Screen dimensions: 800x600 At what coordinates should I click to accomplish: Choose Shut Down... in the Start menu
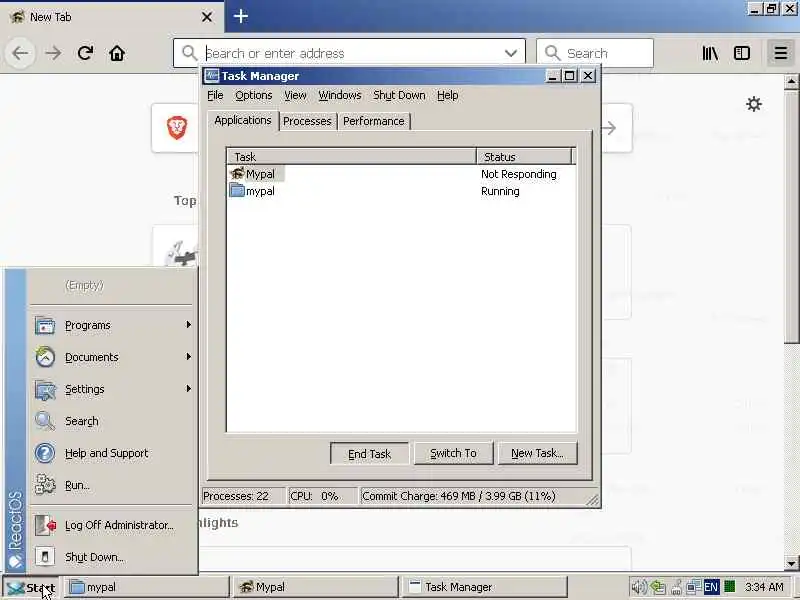112,557
